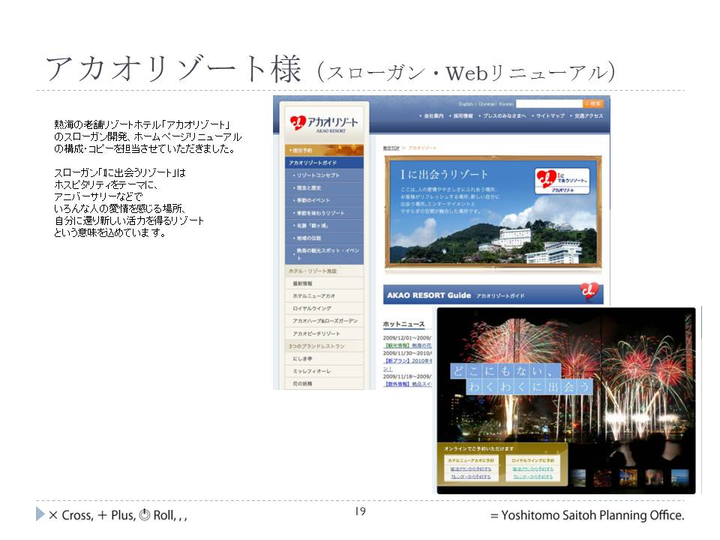Viewport: 720px width, 540px height.
Task: Open 地域の伝説 in sidebar
Action: (x=324, y=238)
